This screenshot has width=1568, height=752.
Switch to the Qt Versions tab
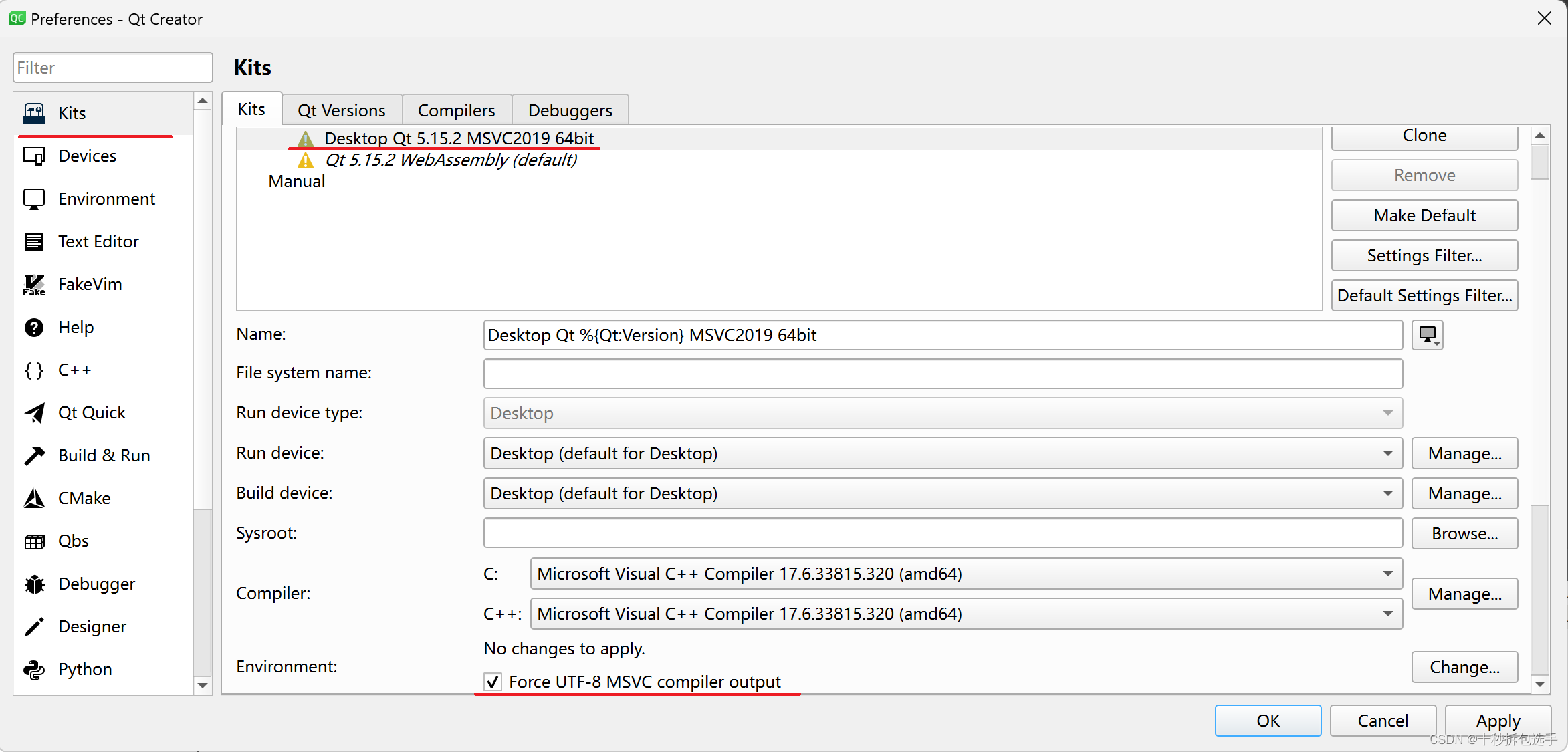(x=342, y=110)
